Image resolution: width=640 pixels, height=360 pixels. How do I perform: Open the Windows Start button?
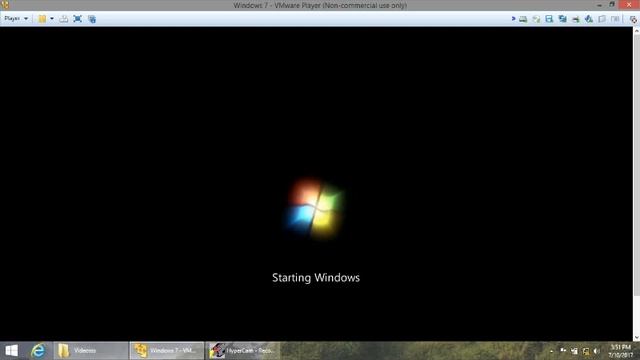12,351
